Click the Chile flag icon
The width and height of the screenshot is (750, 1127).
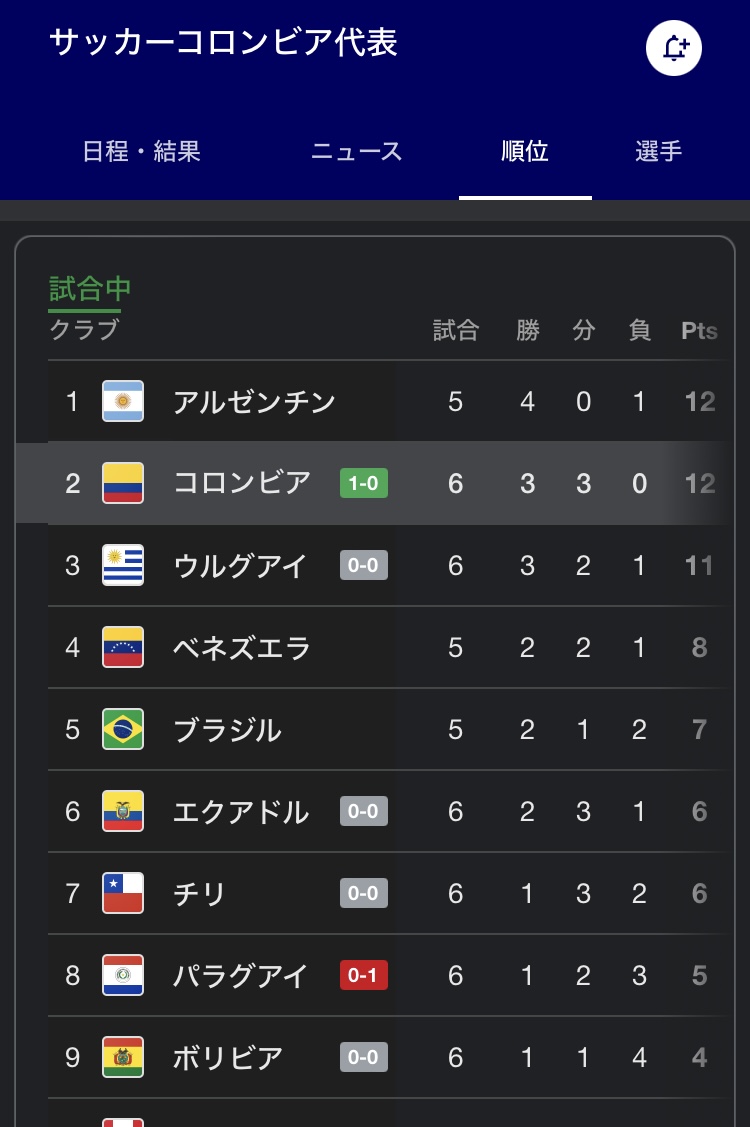pos(123,893)
